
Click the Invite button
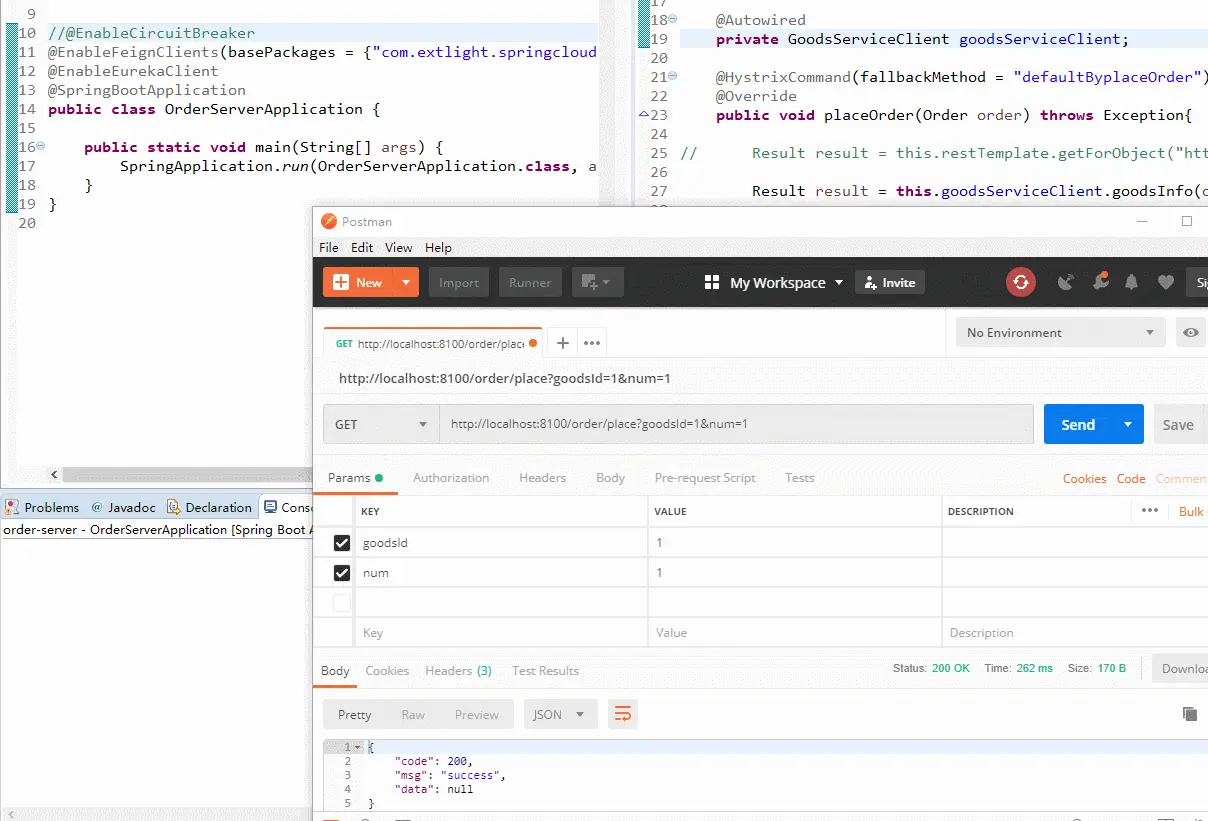(x=890, y=283)
